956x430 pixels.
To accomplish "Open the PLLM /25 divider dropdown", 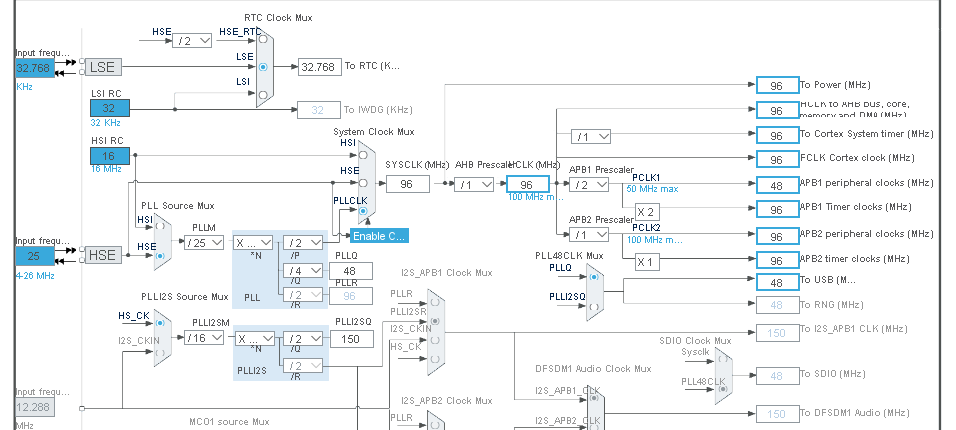I will (x=203, y=243).
